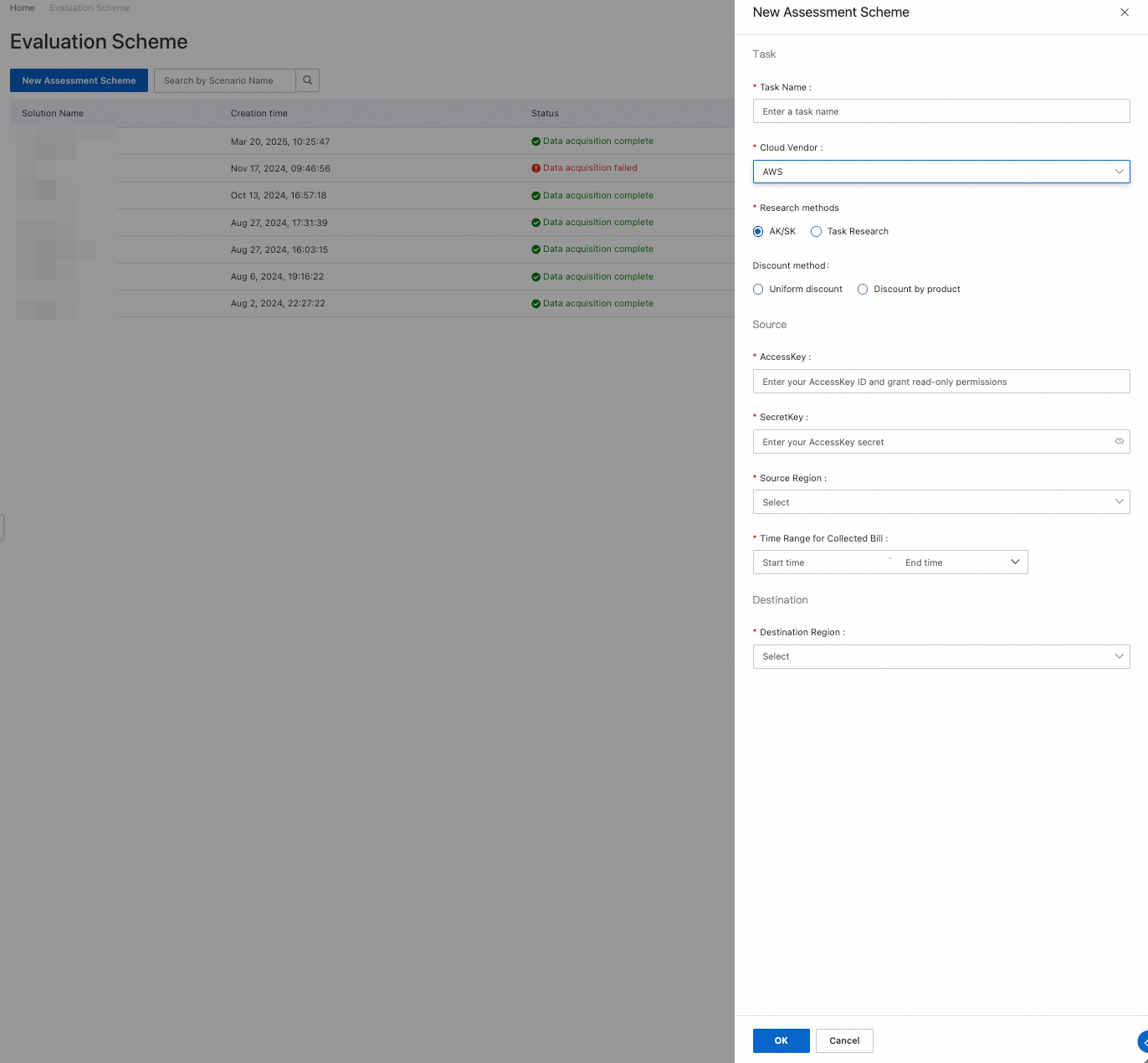Expand the Source Region select box
The image size is (1148, 1063).
[940, 502]
